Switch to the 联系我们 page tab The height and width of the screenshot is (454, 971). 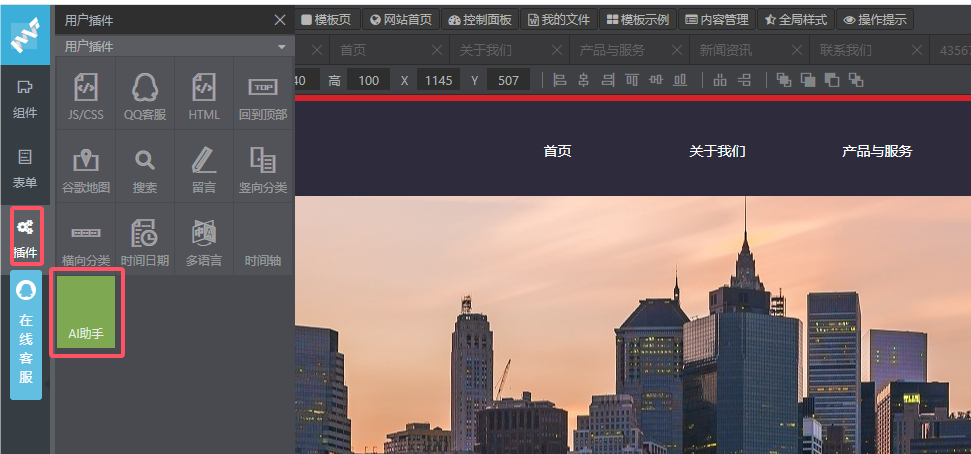click(x=846, y=50)
